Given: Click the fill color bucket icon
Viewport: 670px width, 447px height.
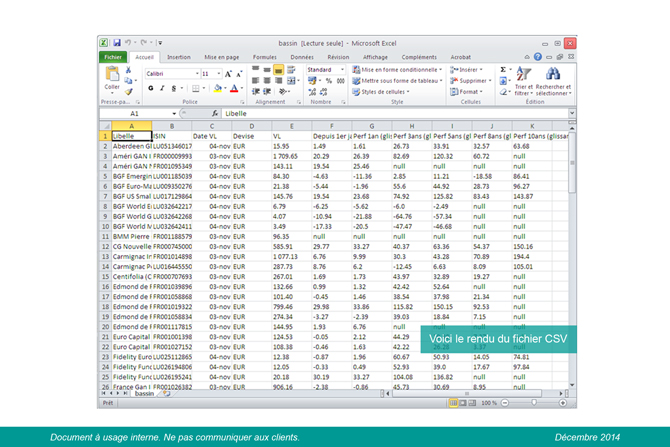Looking at the screenshot, I should [216, 88].
